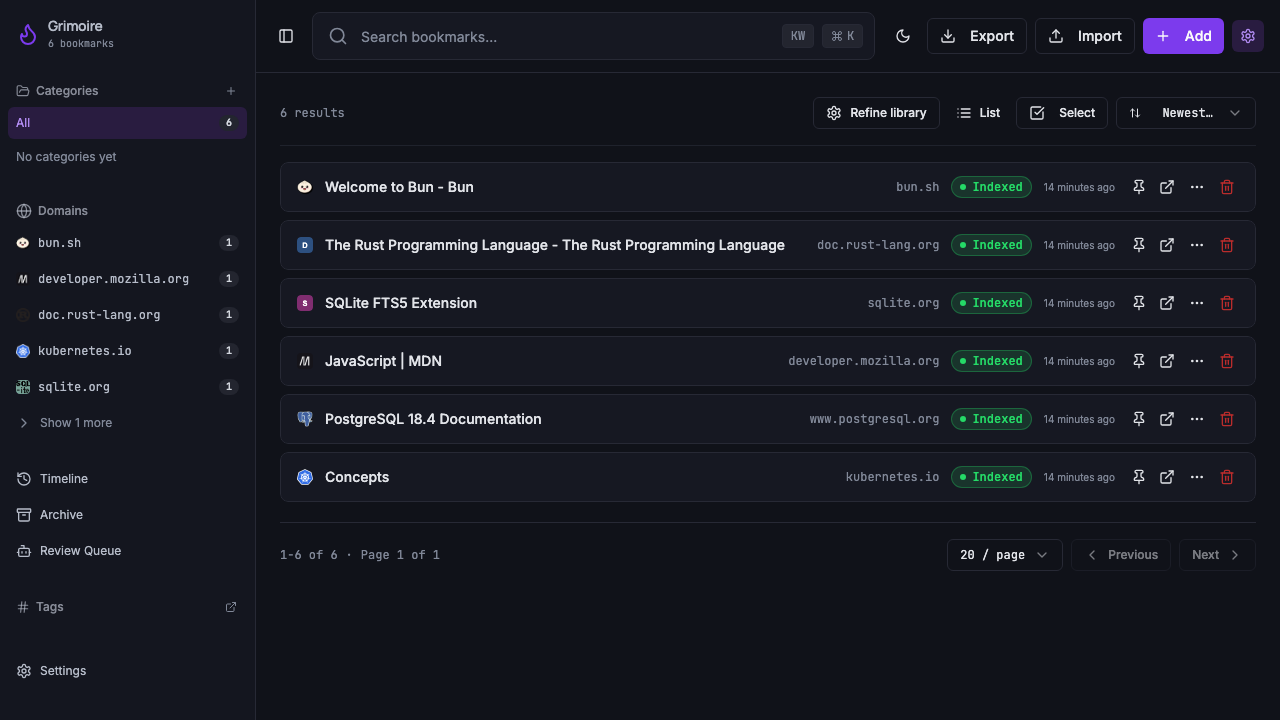1280x720 pixels.
Task: Open JavaScript | MDN in external tab
Action: [x=1167, y=361]
